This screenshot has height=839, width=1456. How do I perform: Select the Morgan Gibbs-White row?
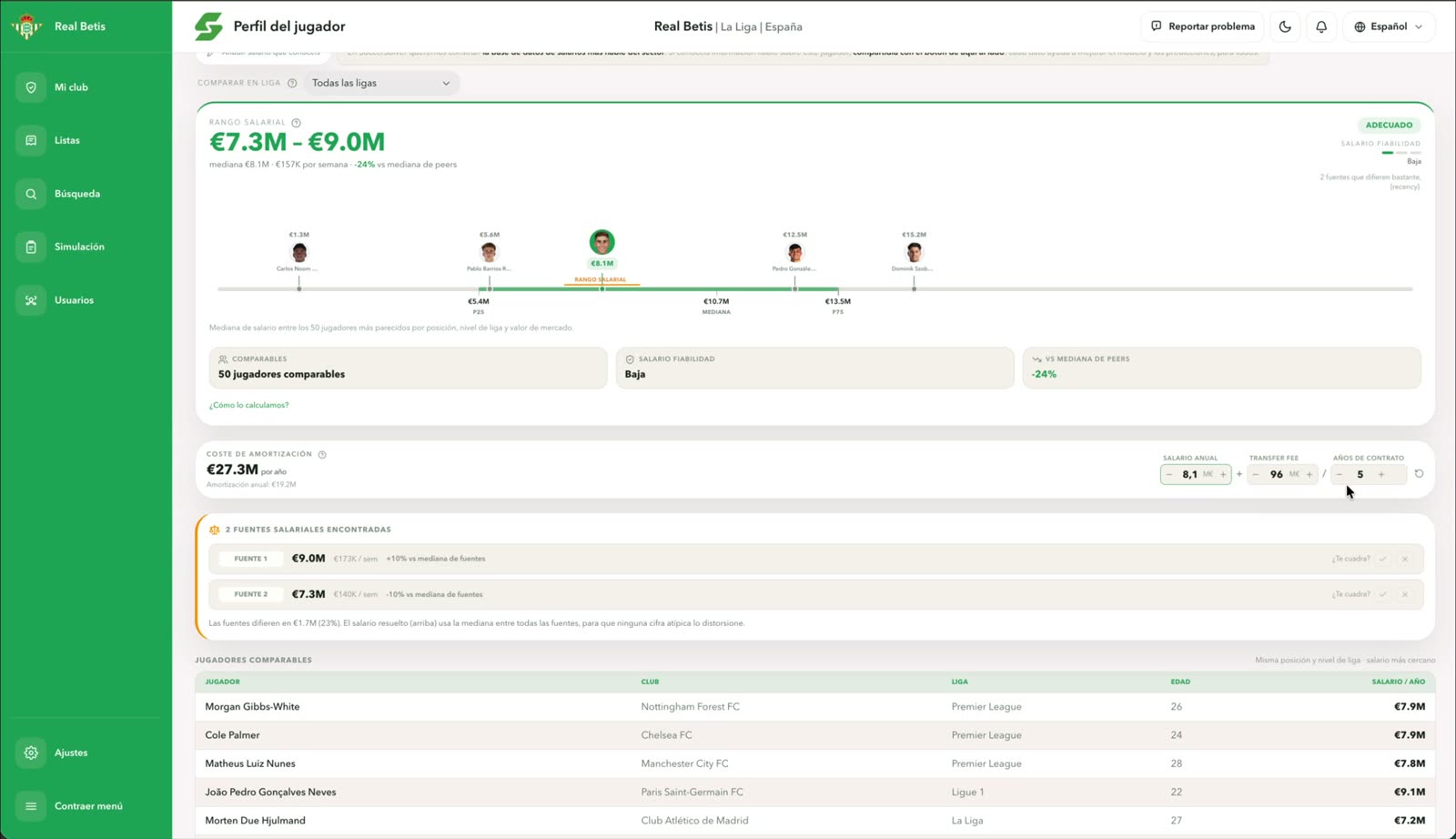[814, 707]
